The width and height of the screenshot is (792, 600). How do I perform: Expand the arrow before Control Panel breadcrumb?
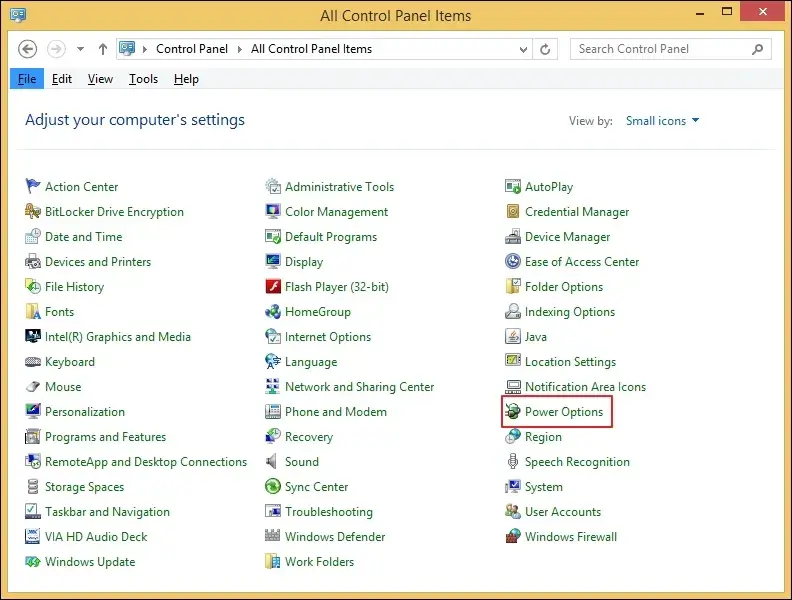pyautogui.click(x=145, y=49)
